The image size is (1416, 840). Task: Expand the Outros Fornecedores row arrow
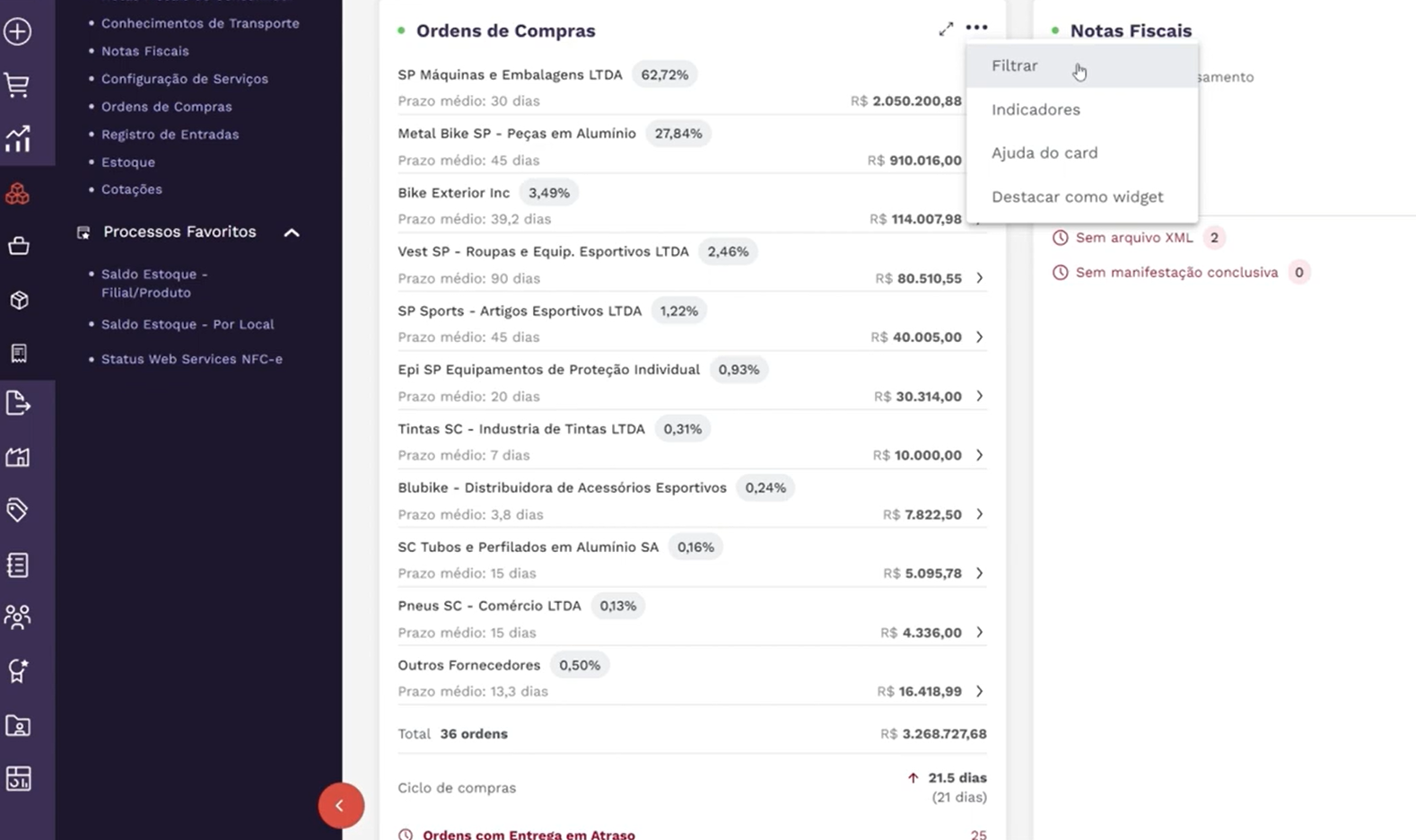pyautogui.click(x=980, y=691)
